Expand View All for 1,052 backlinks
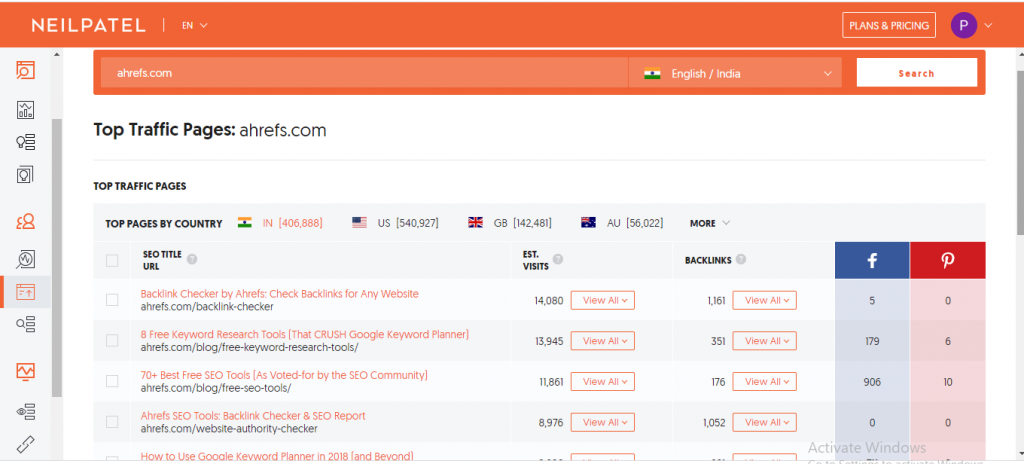The height and width of the screenshot is (464, 1024). [765, 422]
